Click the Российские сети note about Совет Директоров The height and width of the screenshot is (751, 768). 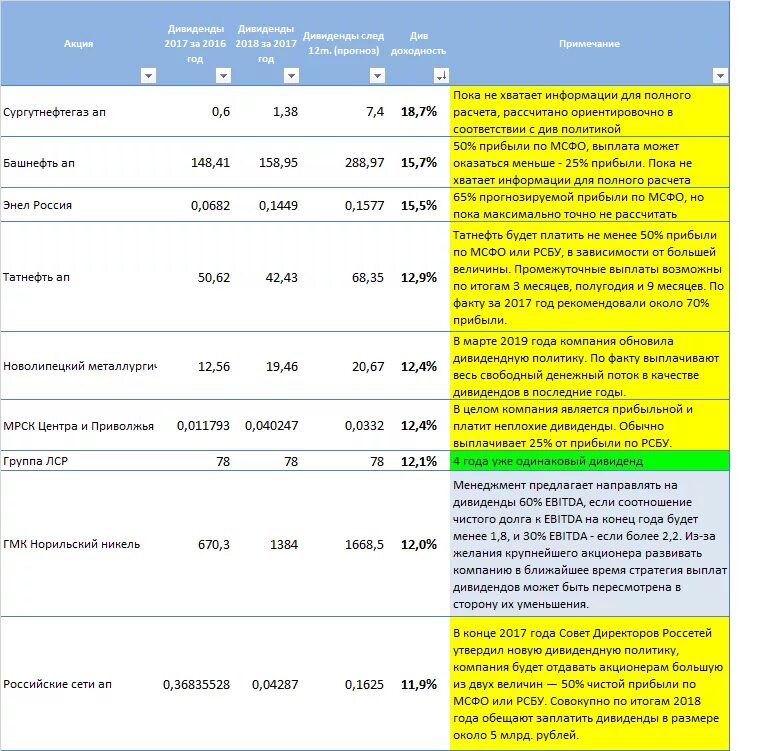[590, 684]
